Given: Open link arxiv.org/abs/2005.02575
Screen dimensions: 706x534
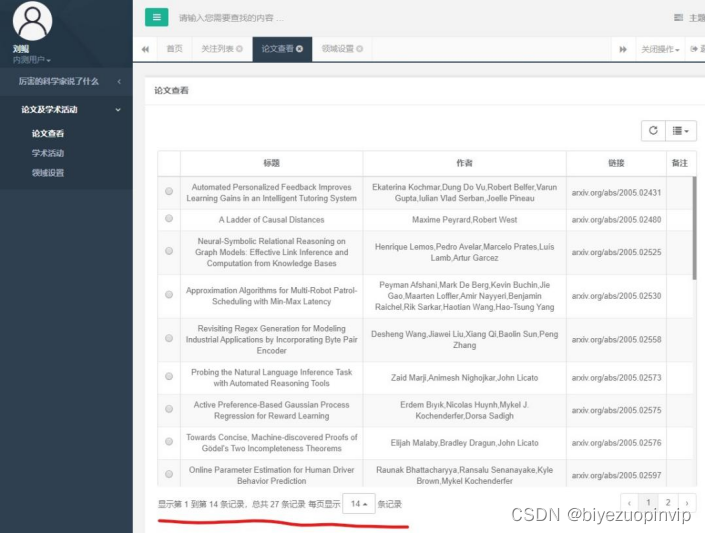Looking at the screenshot, I should pyautogui.click(x=616, y=410).
